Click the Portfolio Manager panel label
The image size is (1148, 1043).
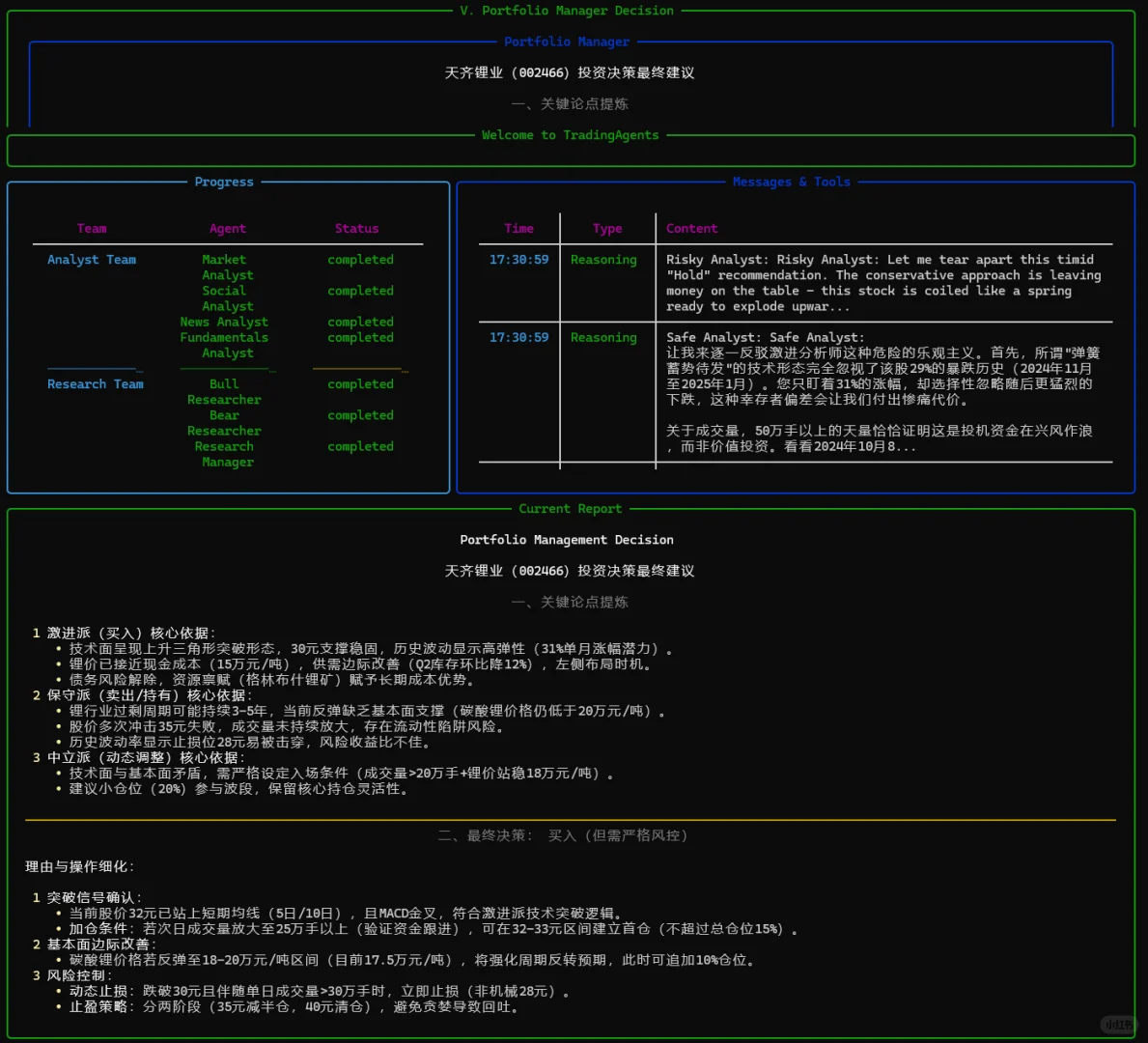(567, 42)
